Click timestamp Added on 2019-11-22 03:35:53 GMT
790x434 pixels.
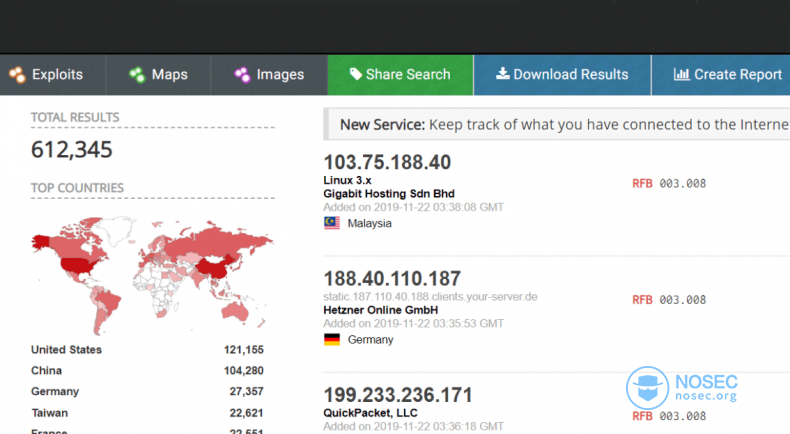coord(413,324)
